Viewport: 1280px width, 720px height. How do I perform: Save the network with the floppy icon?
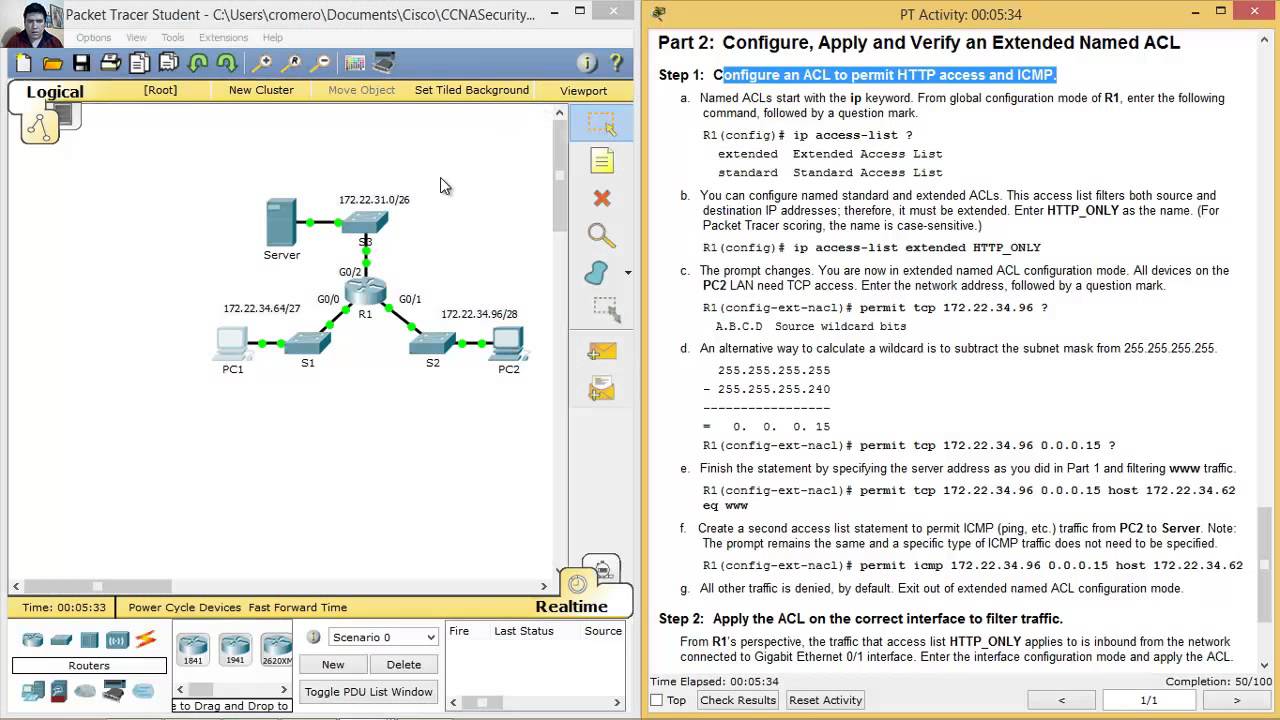[82, 63]
